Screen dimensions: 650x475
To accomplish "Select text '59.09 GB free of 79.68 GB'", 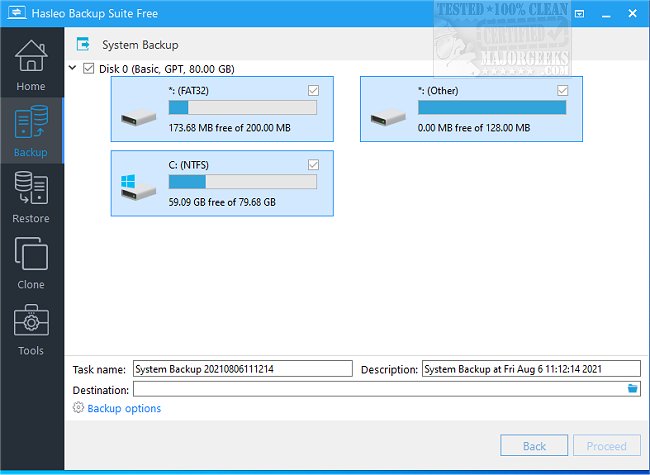I will [222, 202].
